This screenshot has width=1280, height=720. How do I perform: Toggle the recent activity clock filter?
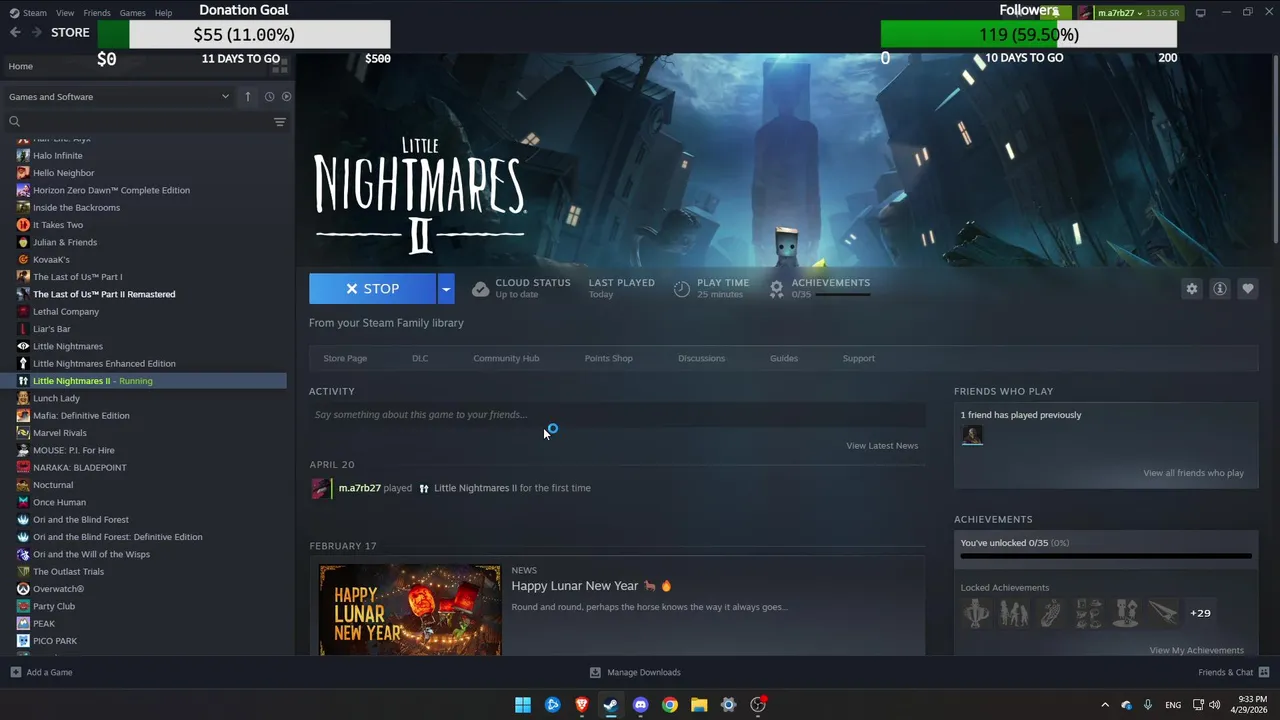tap(269, 97)
